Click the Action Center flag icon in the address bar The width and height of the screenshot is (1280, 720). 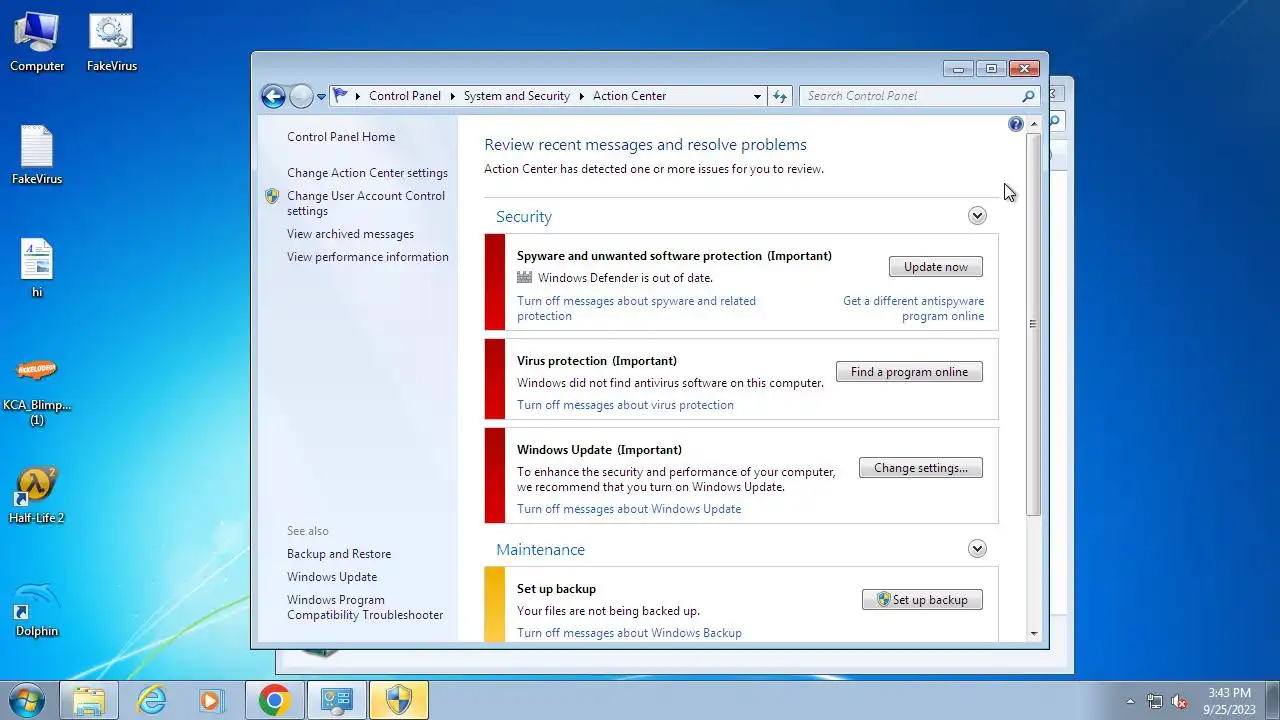341,96
